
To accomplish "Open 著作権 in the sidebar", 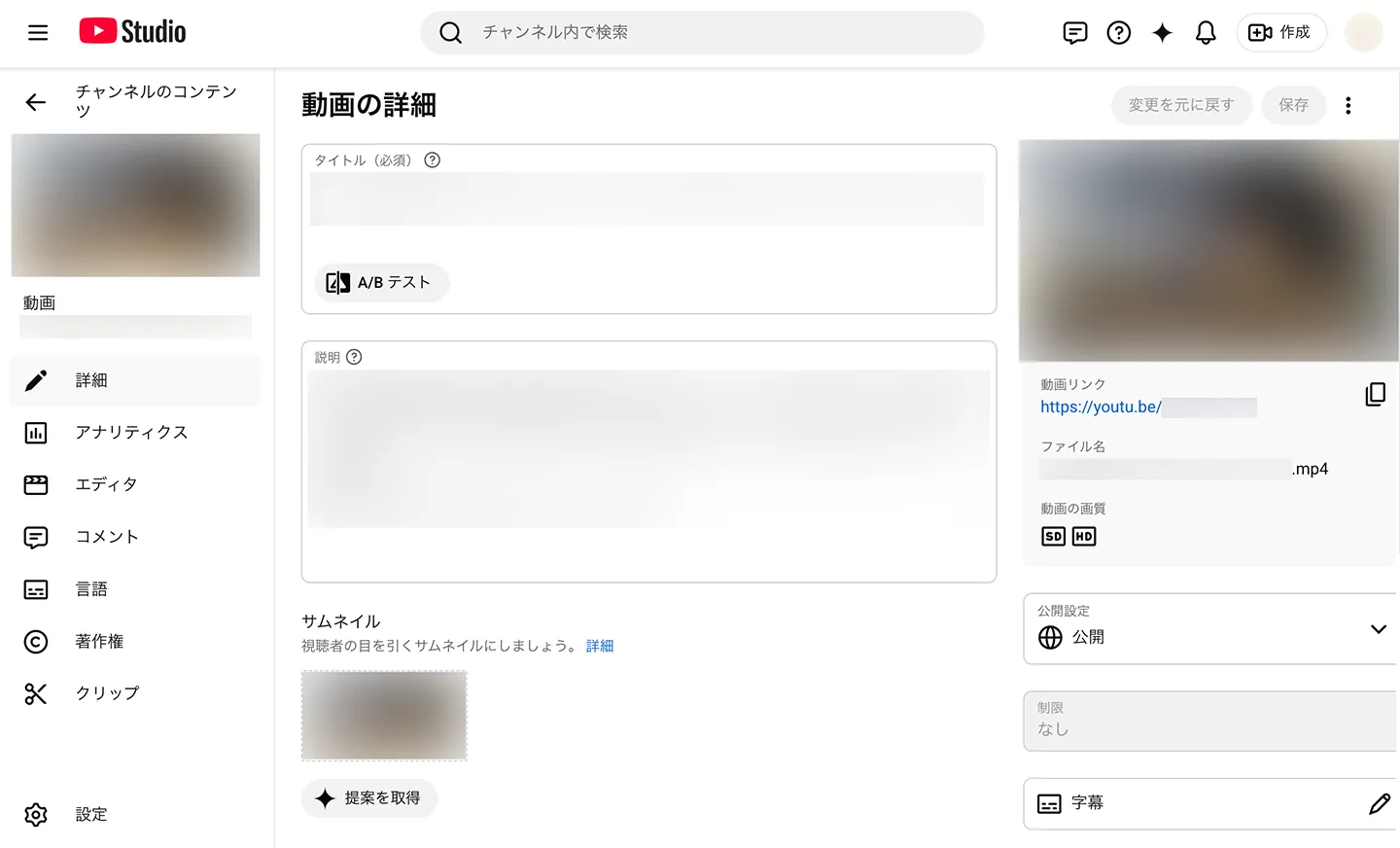I will point(135,642).
